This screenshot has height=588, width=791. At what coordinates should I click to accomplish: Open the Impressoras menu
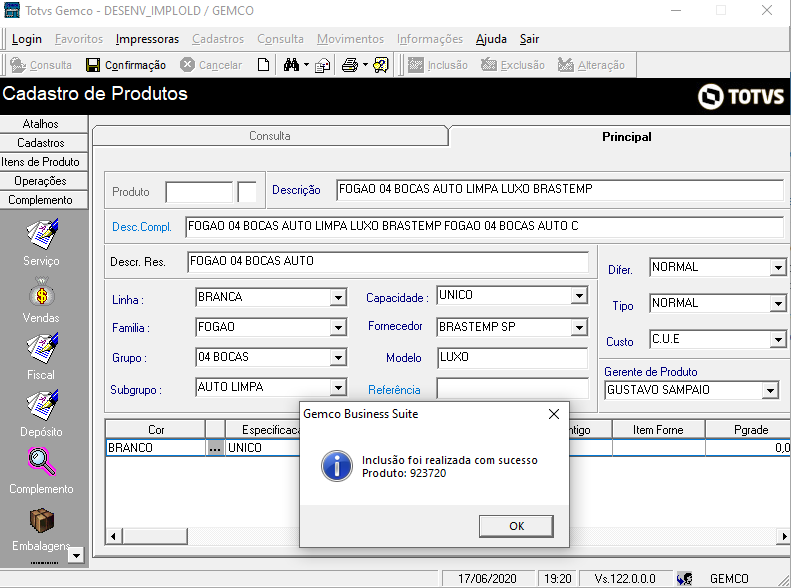(x=147, y=39)
